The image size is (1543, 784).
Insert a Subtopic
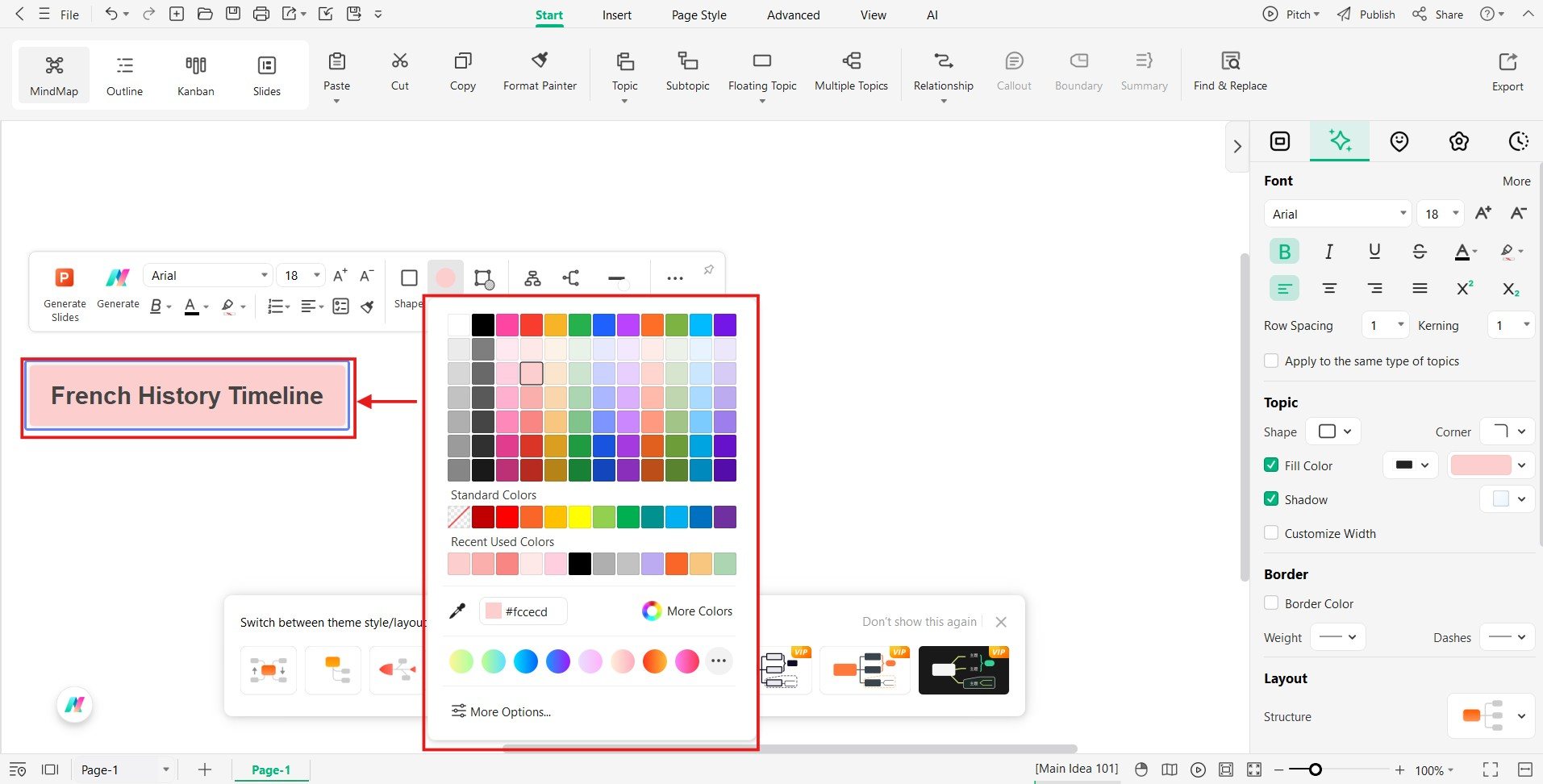[686, 71]
